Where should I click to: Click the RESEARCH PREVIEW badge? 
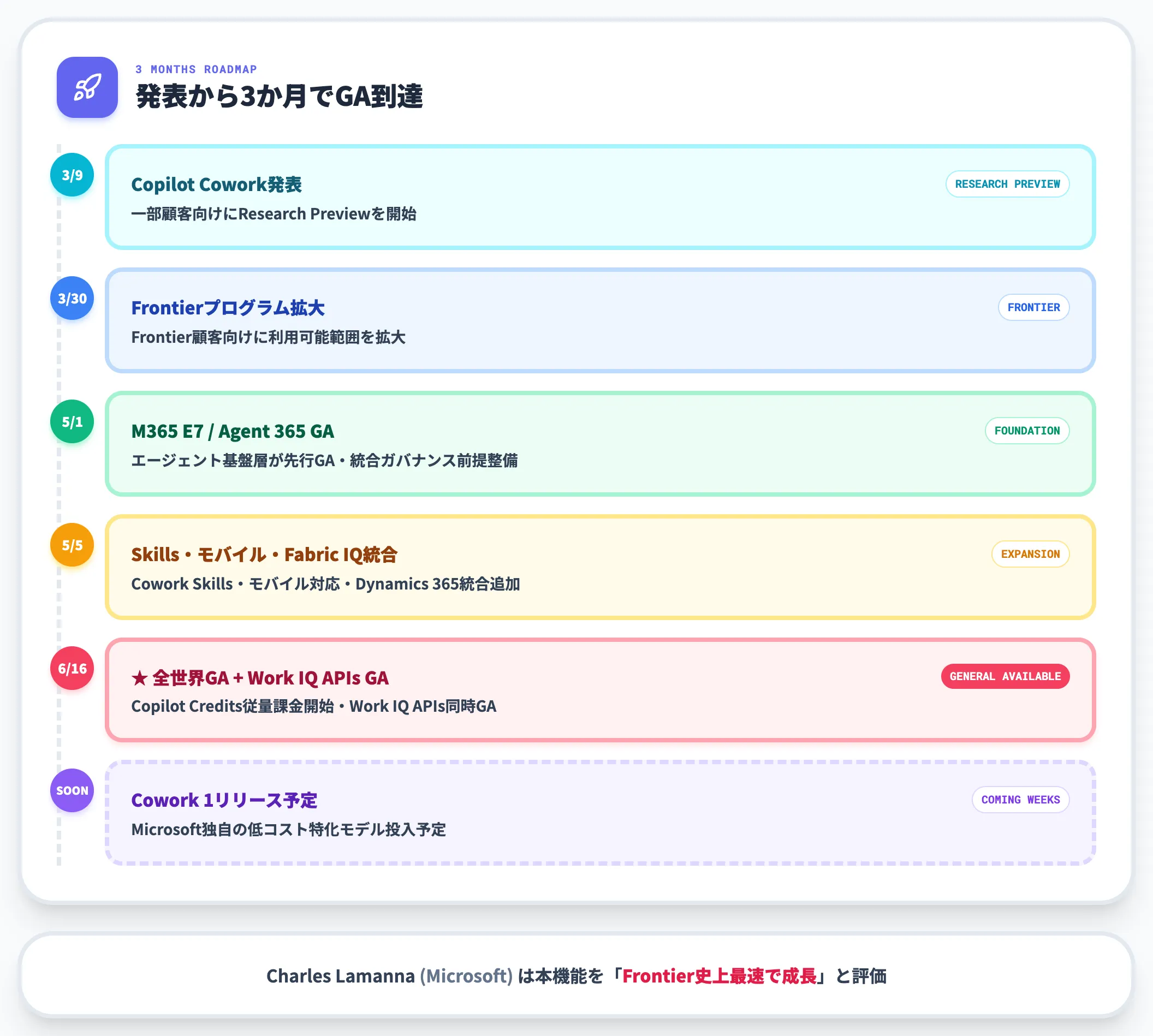[x=1007, y=184]
